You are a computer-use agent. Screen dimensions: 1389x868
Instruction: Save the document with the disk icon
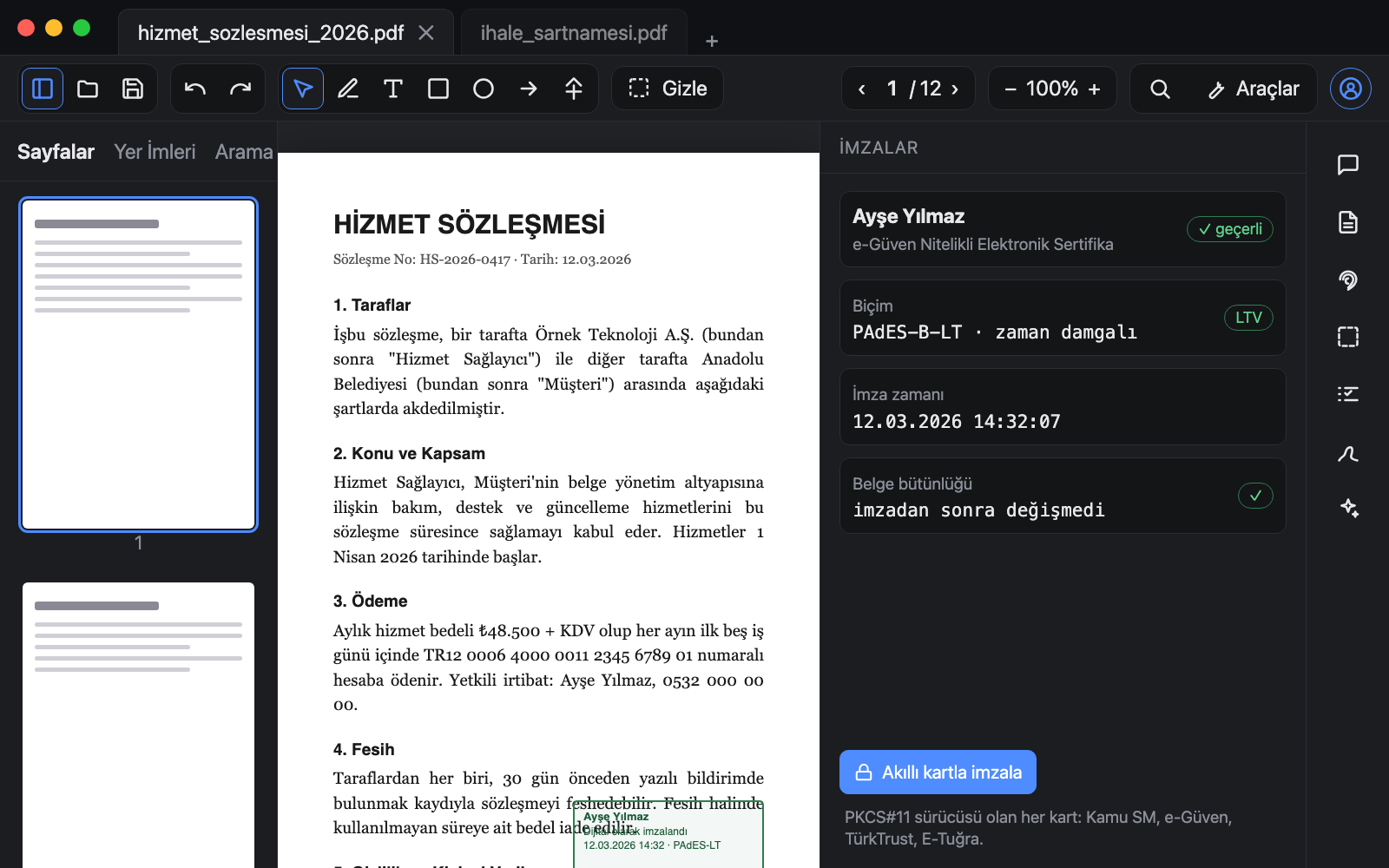pyautogui.click(x=133, y=89)
